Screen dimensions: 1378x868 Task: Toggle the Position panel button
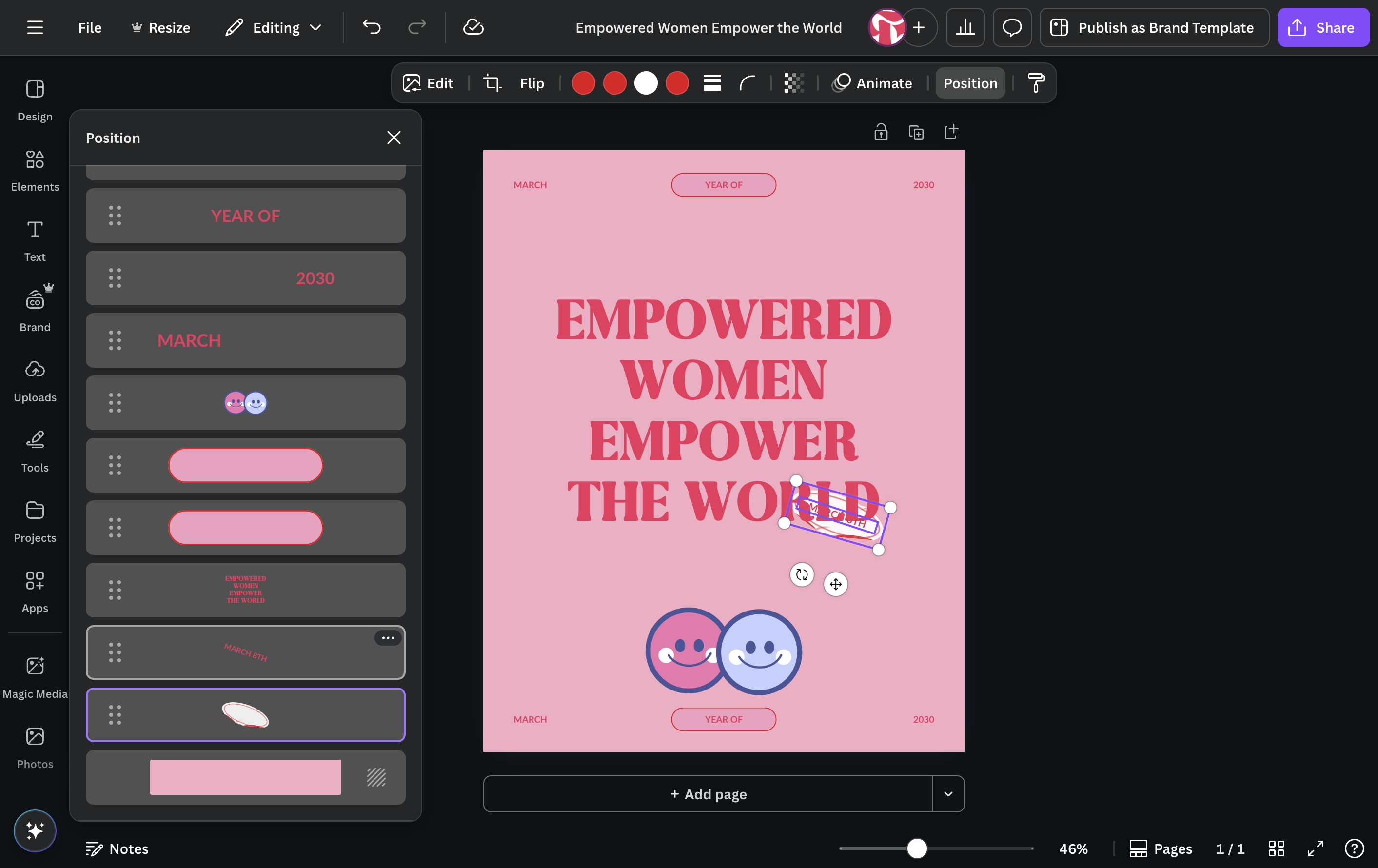coord(970,83)
